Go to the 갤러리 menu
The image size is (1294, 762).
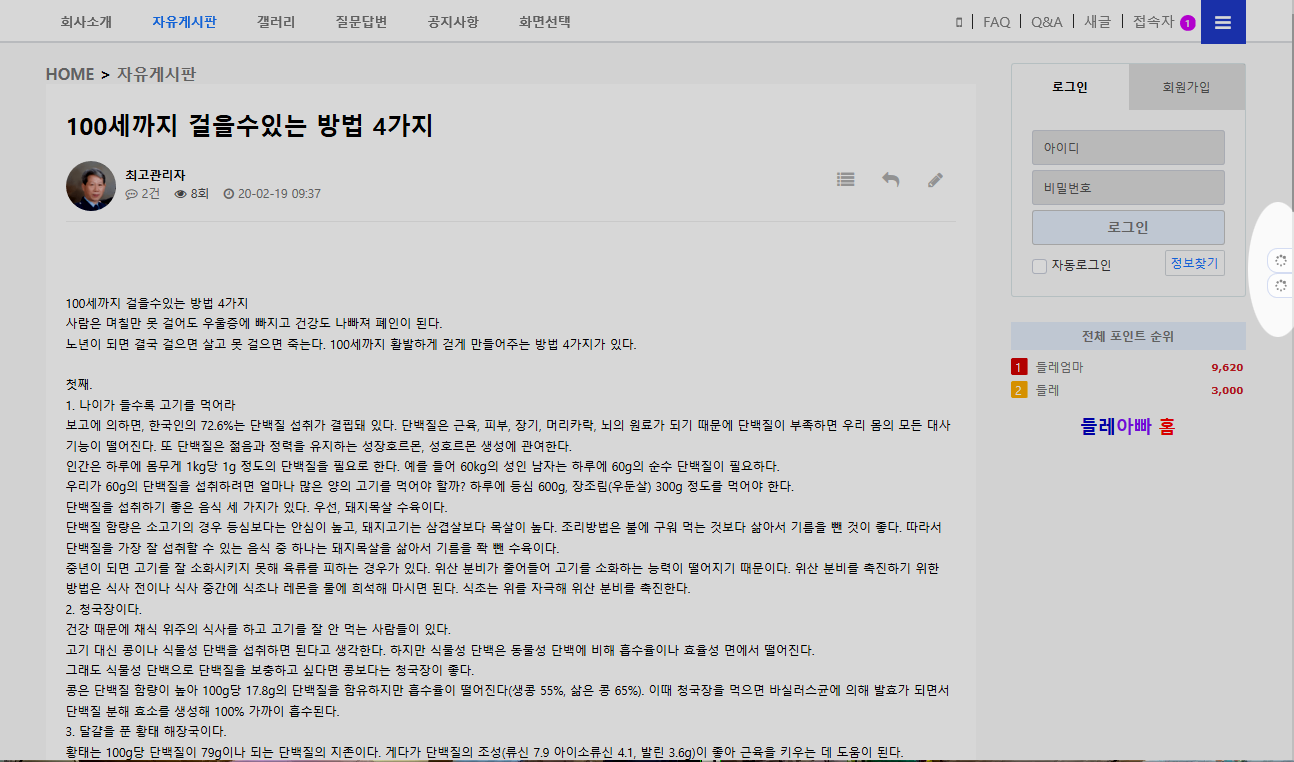(276, 21)
